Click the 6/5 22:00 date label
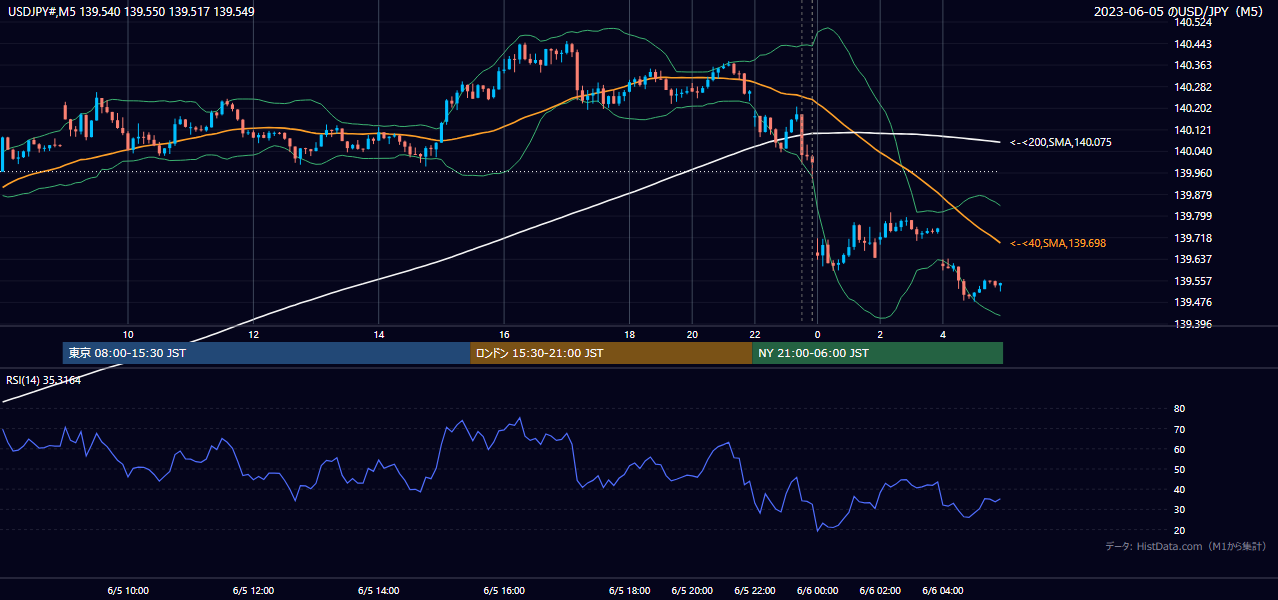Image resolution: width=1278 pixels, height=600 pixels. click(755, 591)
